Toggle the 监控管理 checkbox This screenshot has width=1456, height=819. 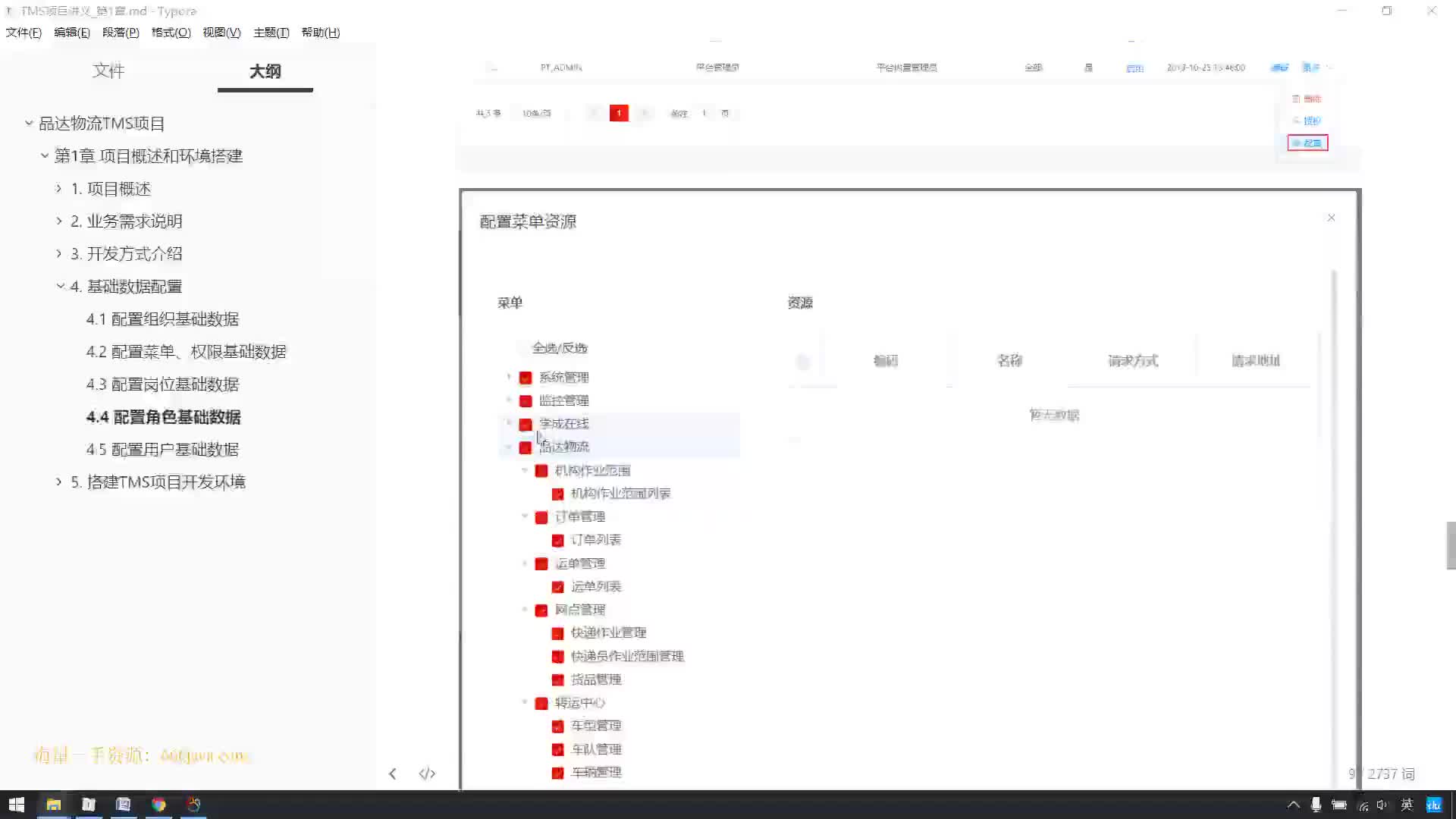click(525, 400)
